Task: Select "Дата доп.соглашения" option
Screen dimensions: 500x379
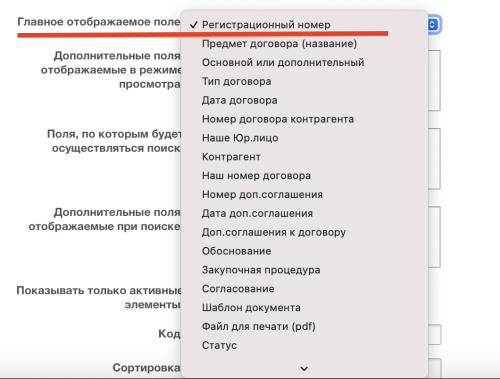Action: [x=304, y=213]
